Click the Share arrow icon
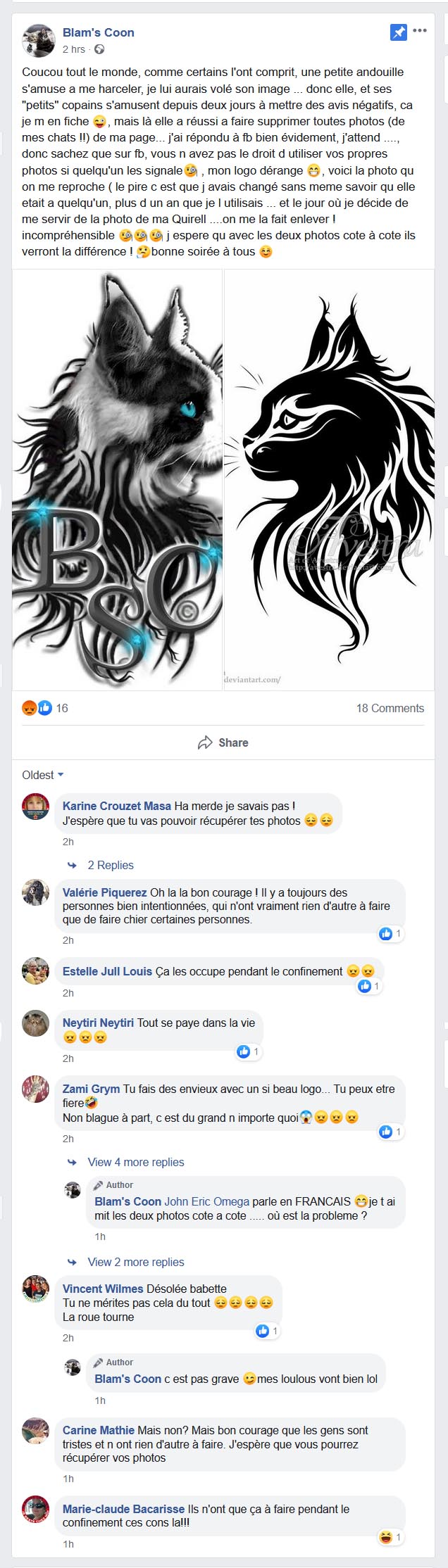The width and height of the screenshot is (448, 1568). [x=205, y=742]
